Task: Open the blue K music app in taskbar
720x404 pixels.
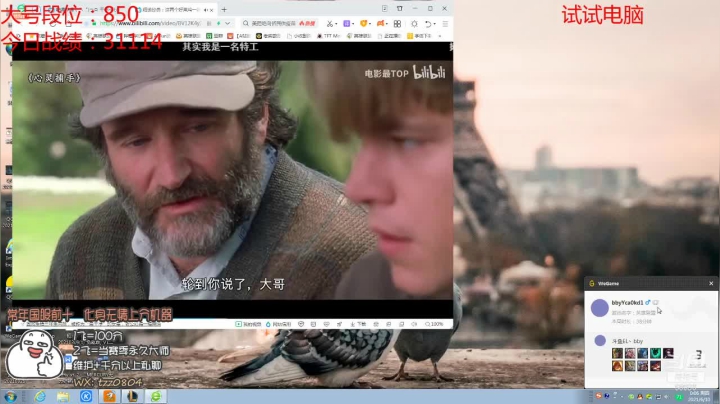Action: coord(86,396)
